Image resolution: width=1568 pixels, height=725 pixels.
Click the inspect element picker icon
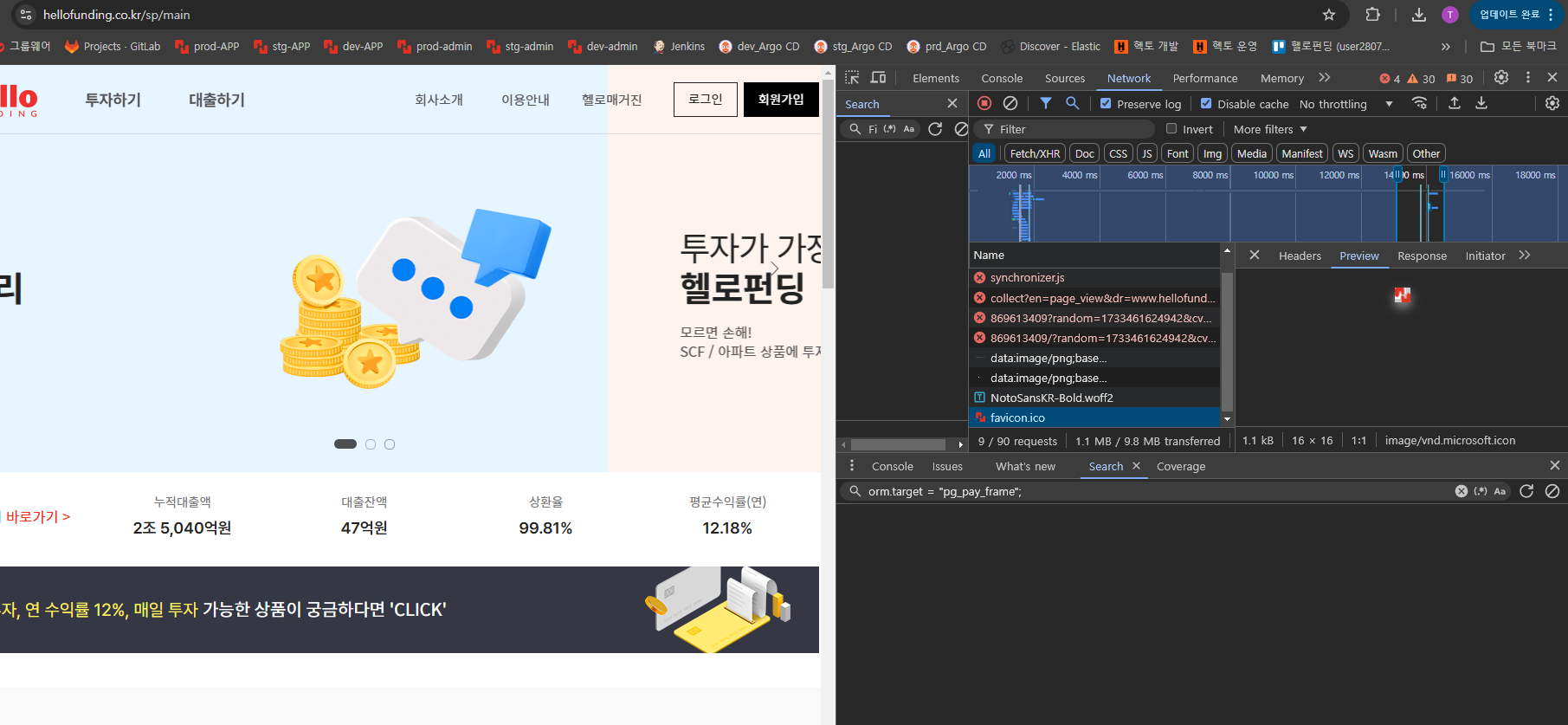(852, 78)
